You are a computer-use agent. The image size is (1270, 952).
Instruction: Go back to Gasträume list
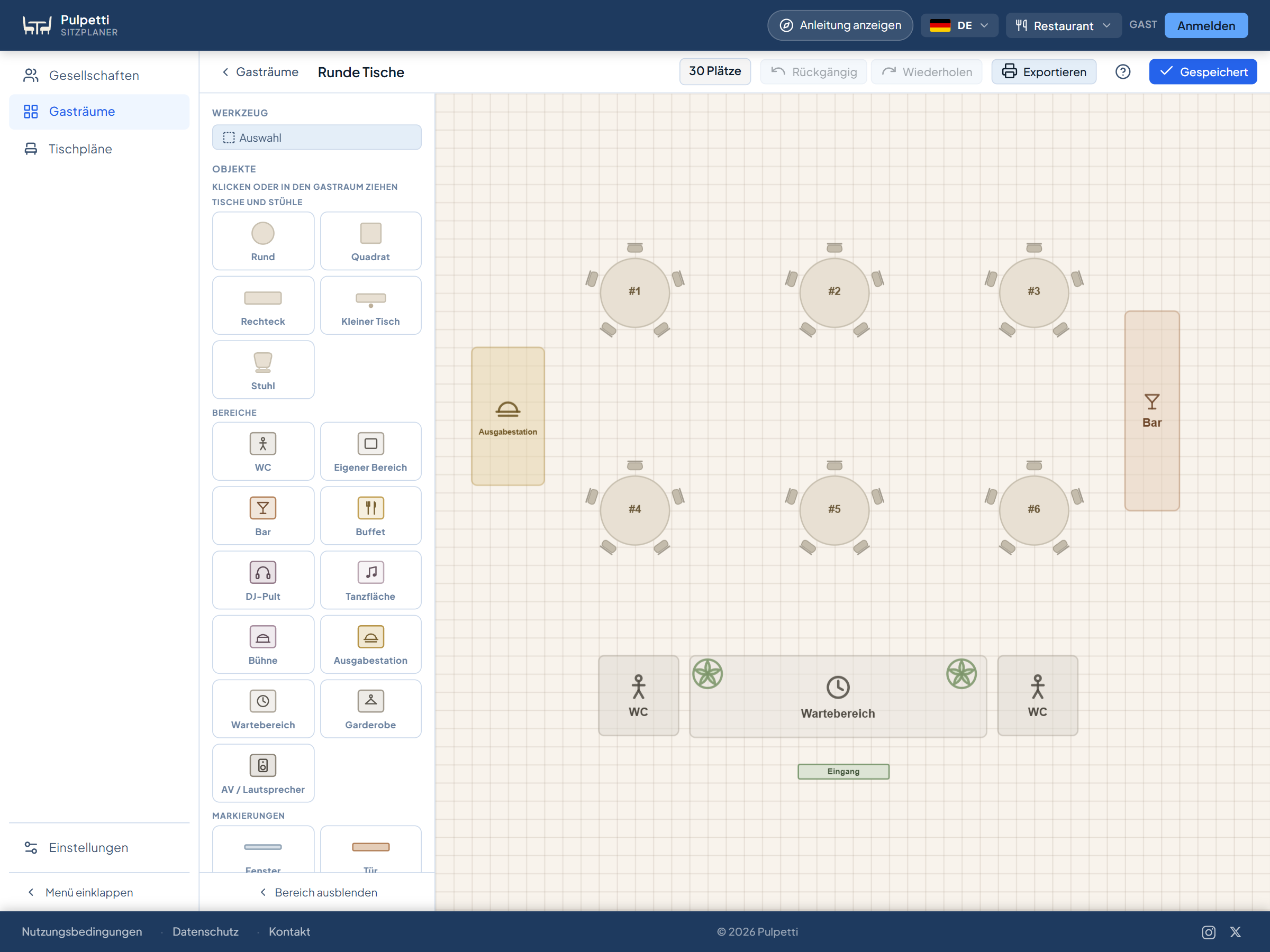[260, 72]
